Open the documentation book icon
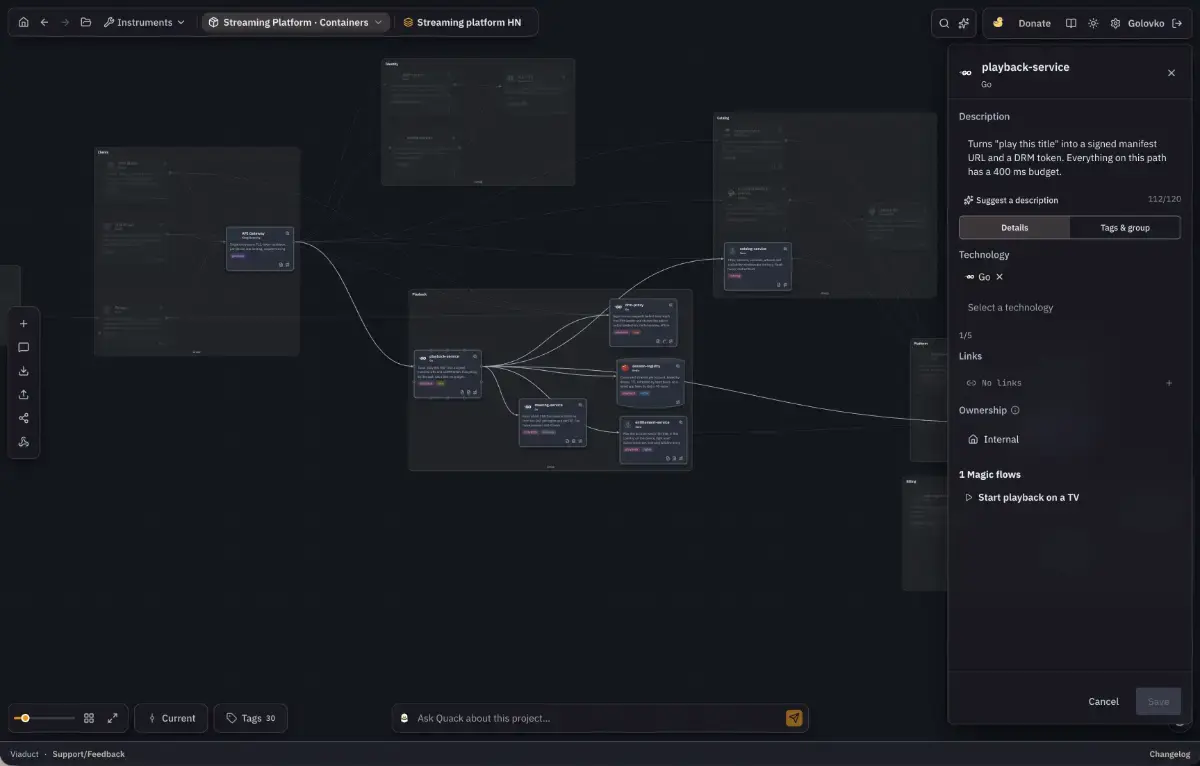 point(1071,23)
